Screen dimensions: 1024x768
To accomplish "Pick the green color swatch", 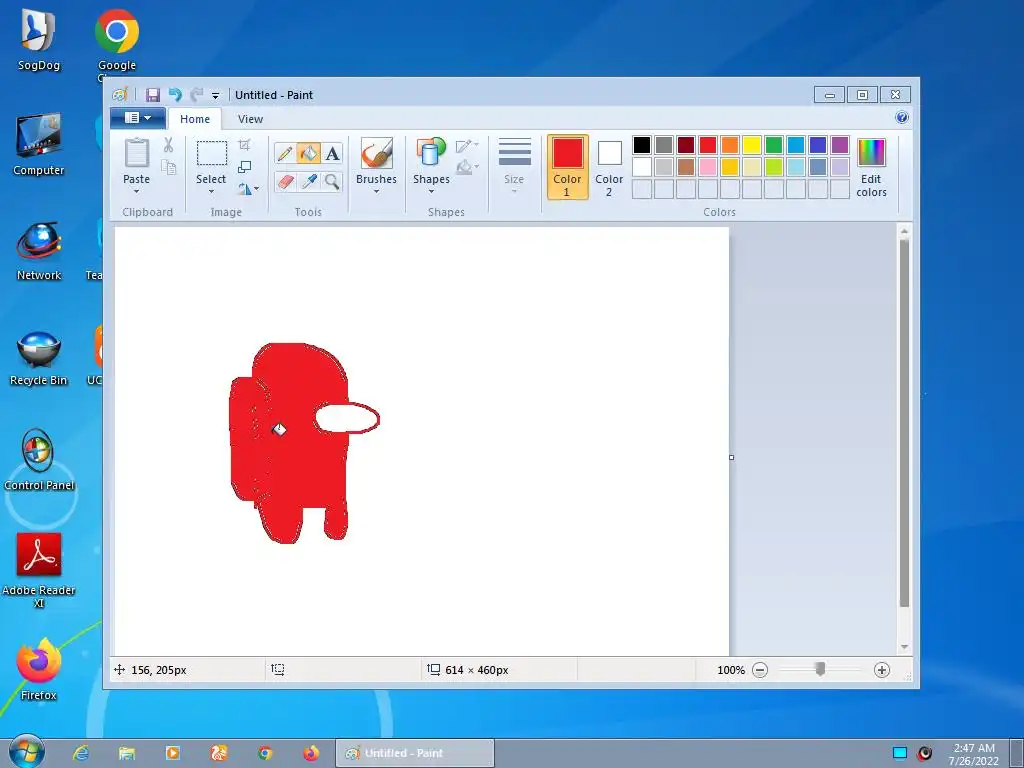I will point(773,144).
